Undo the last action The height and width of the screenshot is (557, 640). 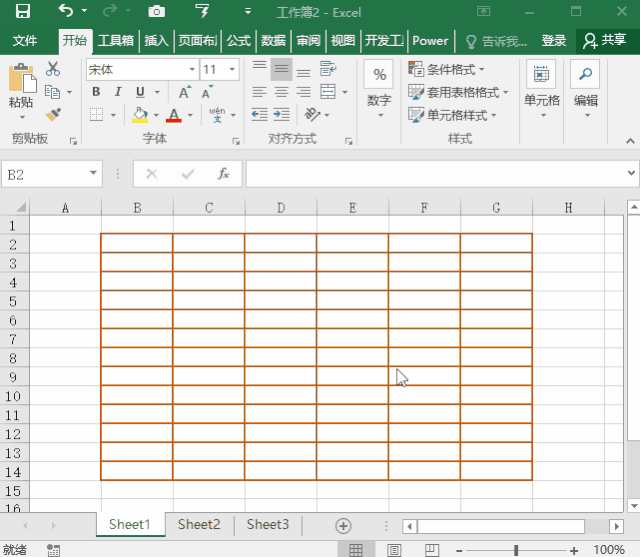point(66,11)
